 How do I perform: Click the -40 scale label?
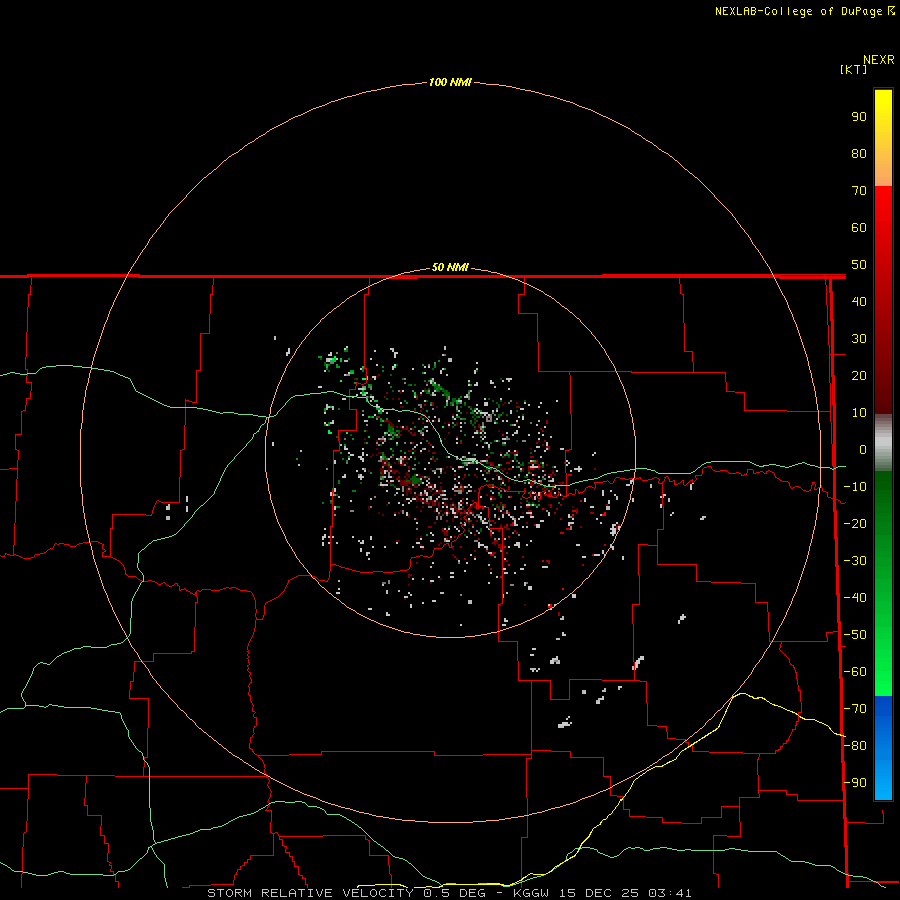855,598
